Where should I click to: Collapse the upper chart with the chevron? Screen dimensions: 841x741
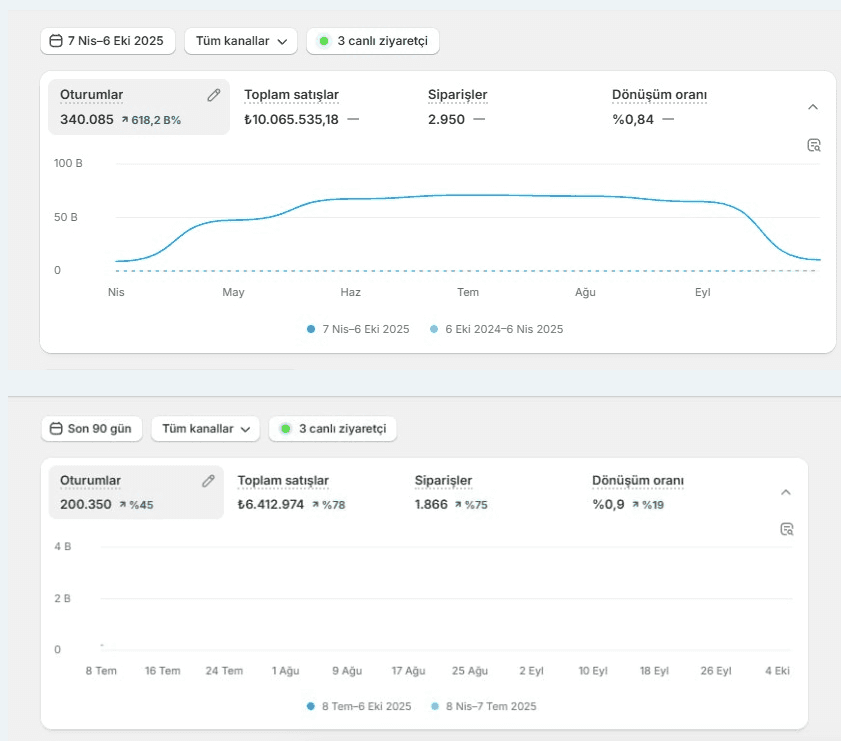[813, 107]
